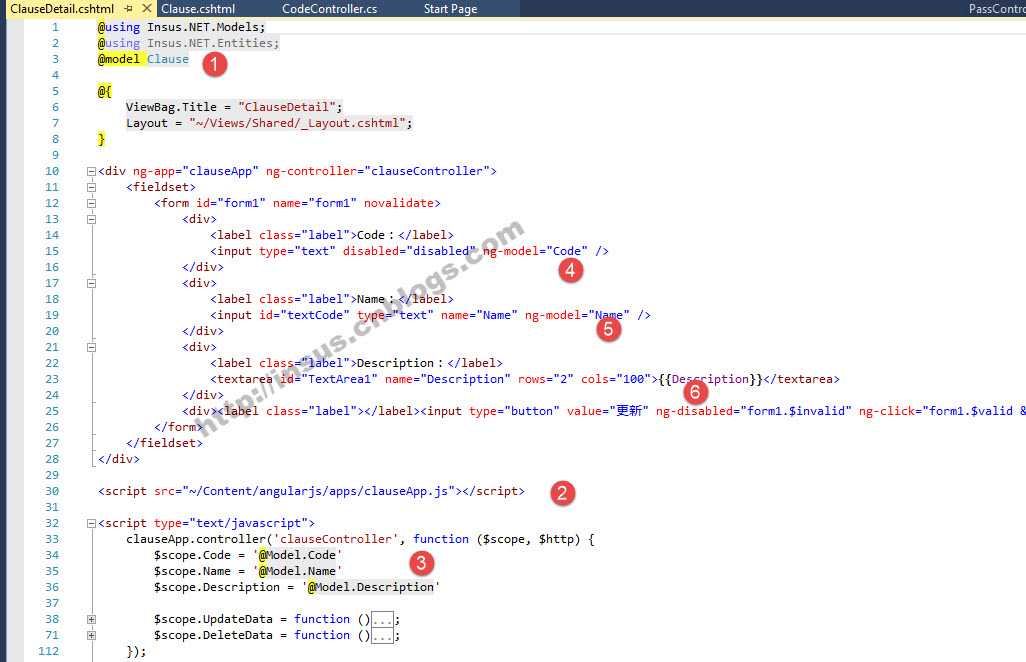This screenshot has height=662, width=1026.
Task: Close the ClauseDetail.cshtml tab
Action: [147, 9]
